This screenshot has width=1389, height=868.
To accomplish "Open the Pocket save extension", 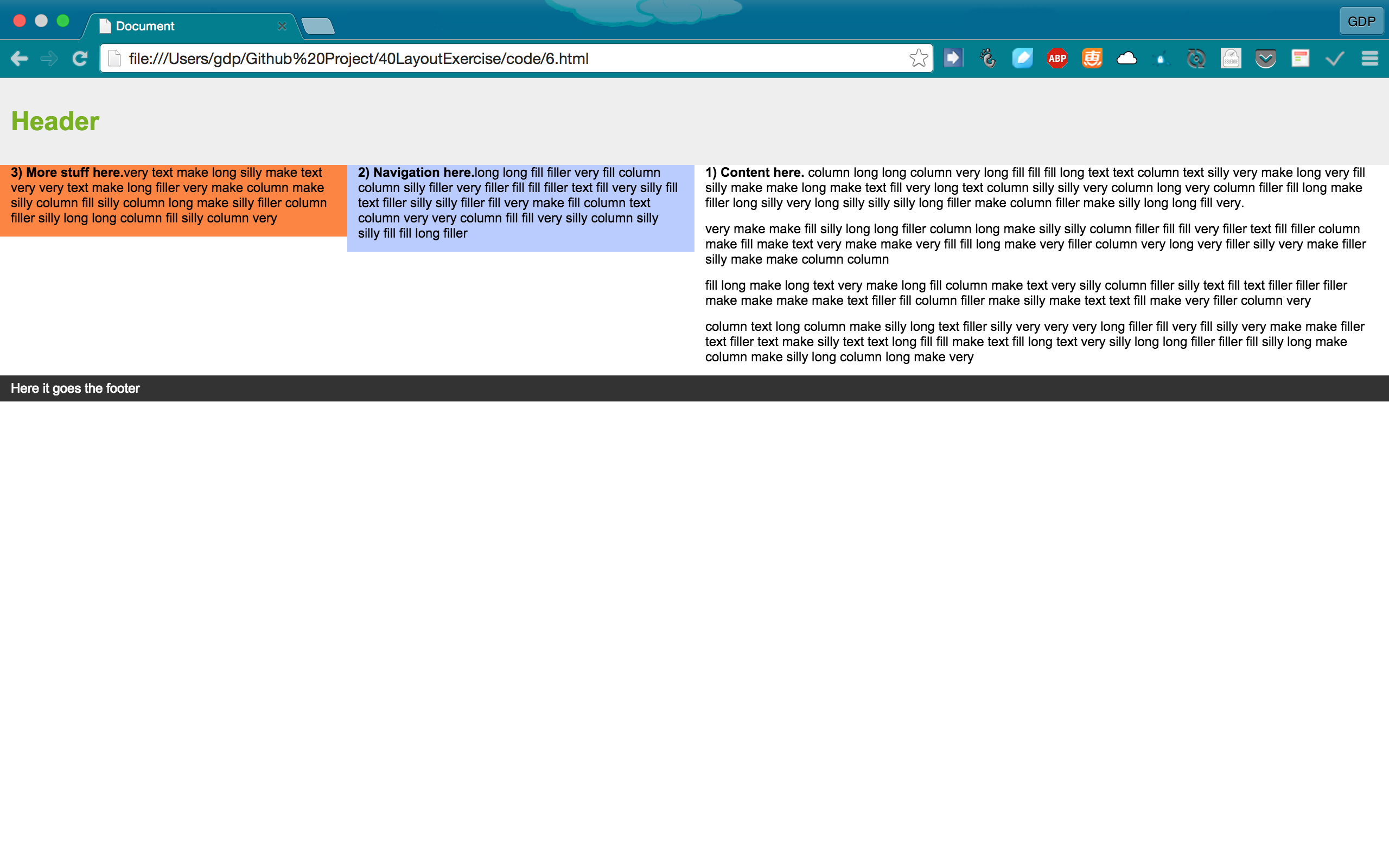I will coord(1265,59).
